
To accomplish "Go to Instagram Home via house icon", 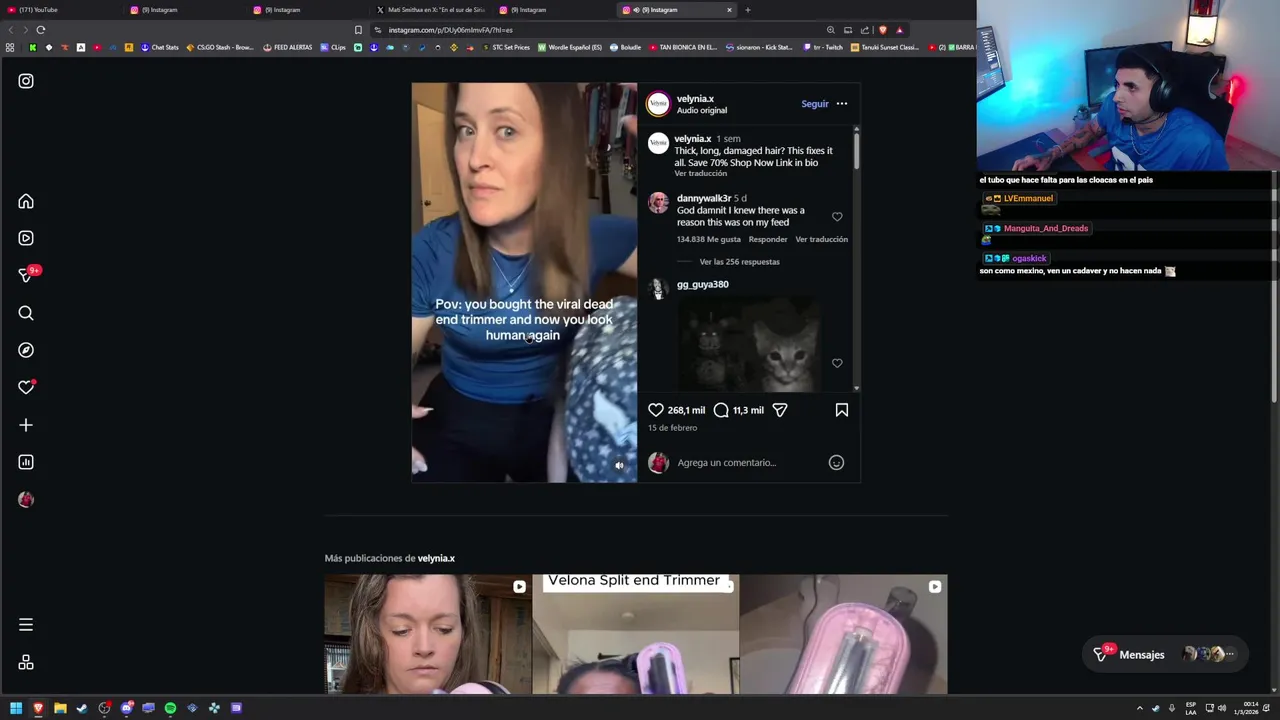I will pos(26,201).
